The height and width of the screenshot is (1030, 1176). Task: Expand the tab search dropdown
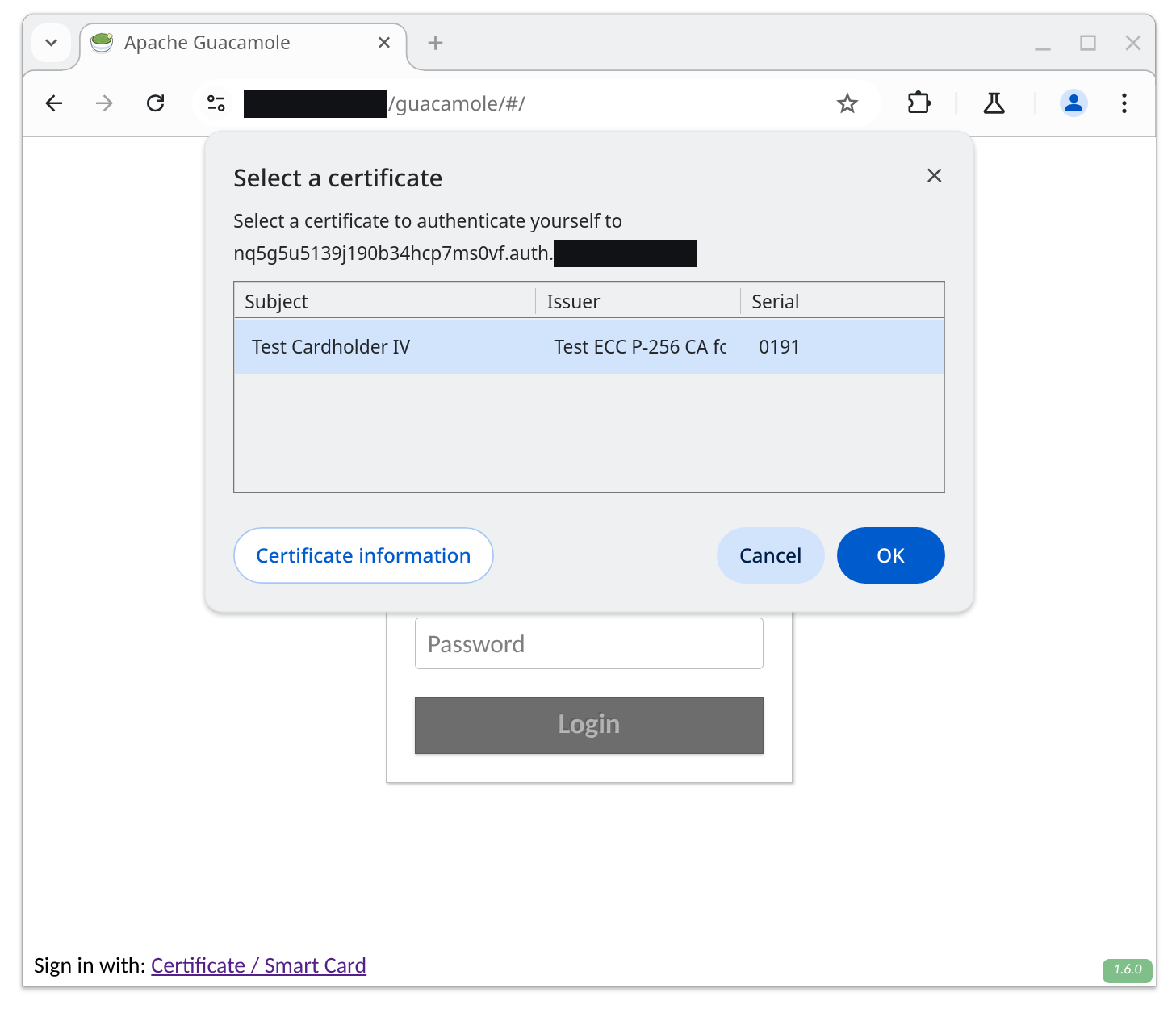pyautogui.click(x=52, y=43)
